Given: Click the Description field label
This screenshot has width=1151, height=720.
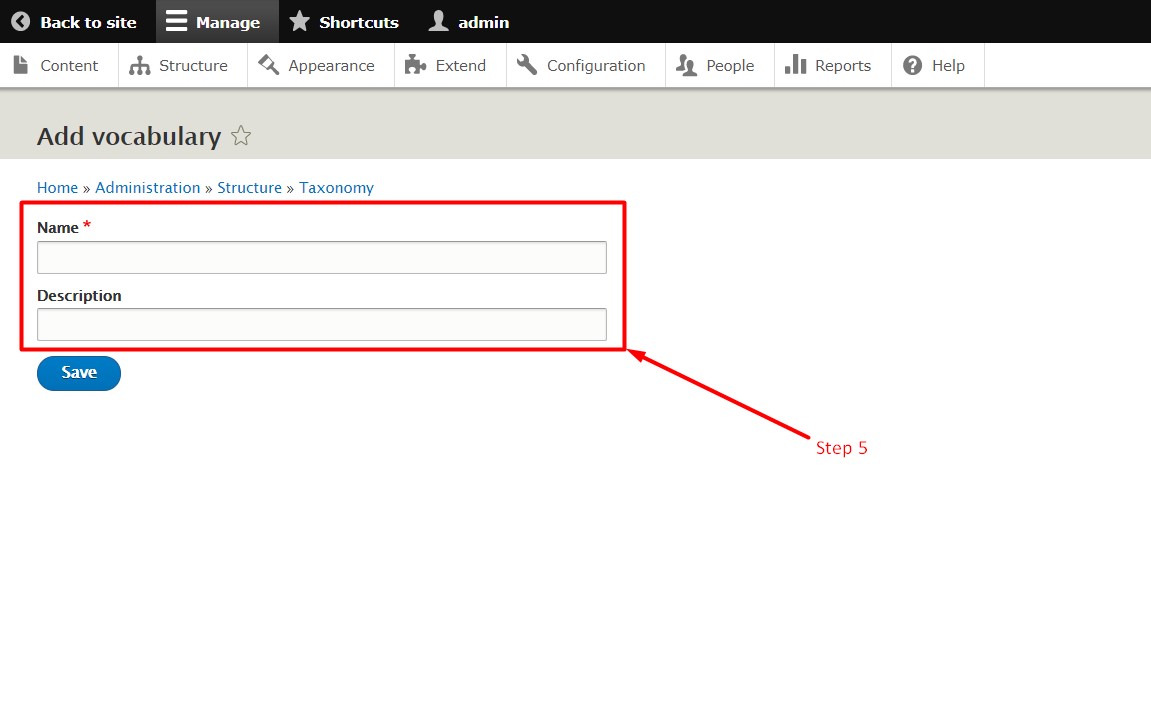Looking at the screenshot, I should (x=79, y=296).
